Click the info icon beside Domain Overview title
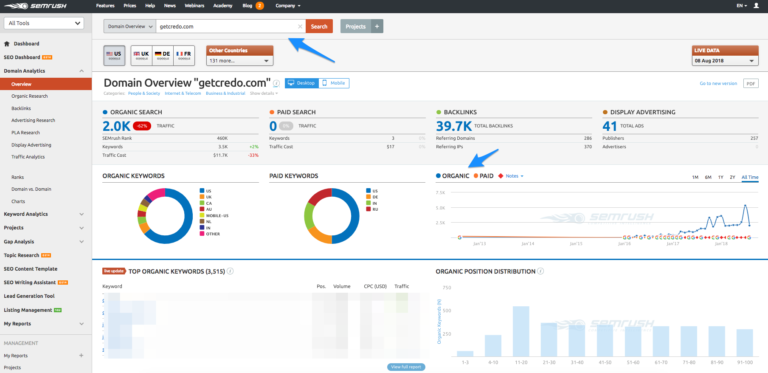 [x=277, y=83]
